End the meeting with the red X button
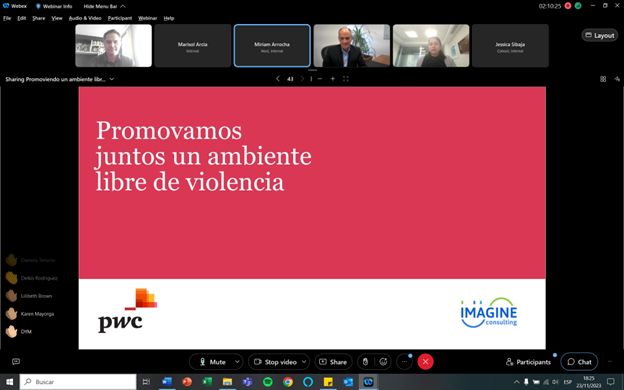 (x=425, y=362)
